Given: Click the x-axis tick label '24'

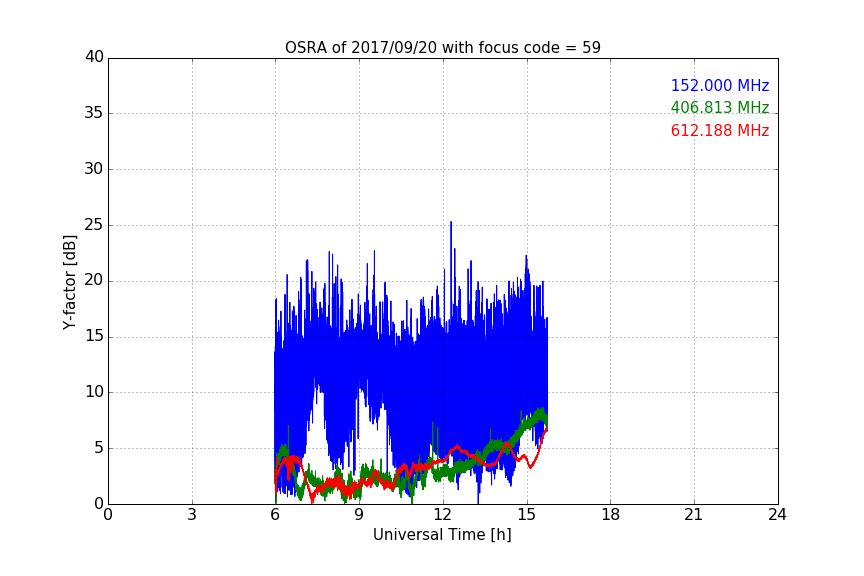Looking at the screenshot, I should pyautogui.click(x=777, y=515).
